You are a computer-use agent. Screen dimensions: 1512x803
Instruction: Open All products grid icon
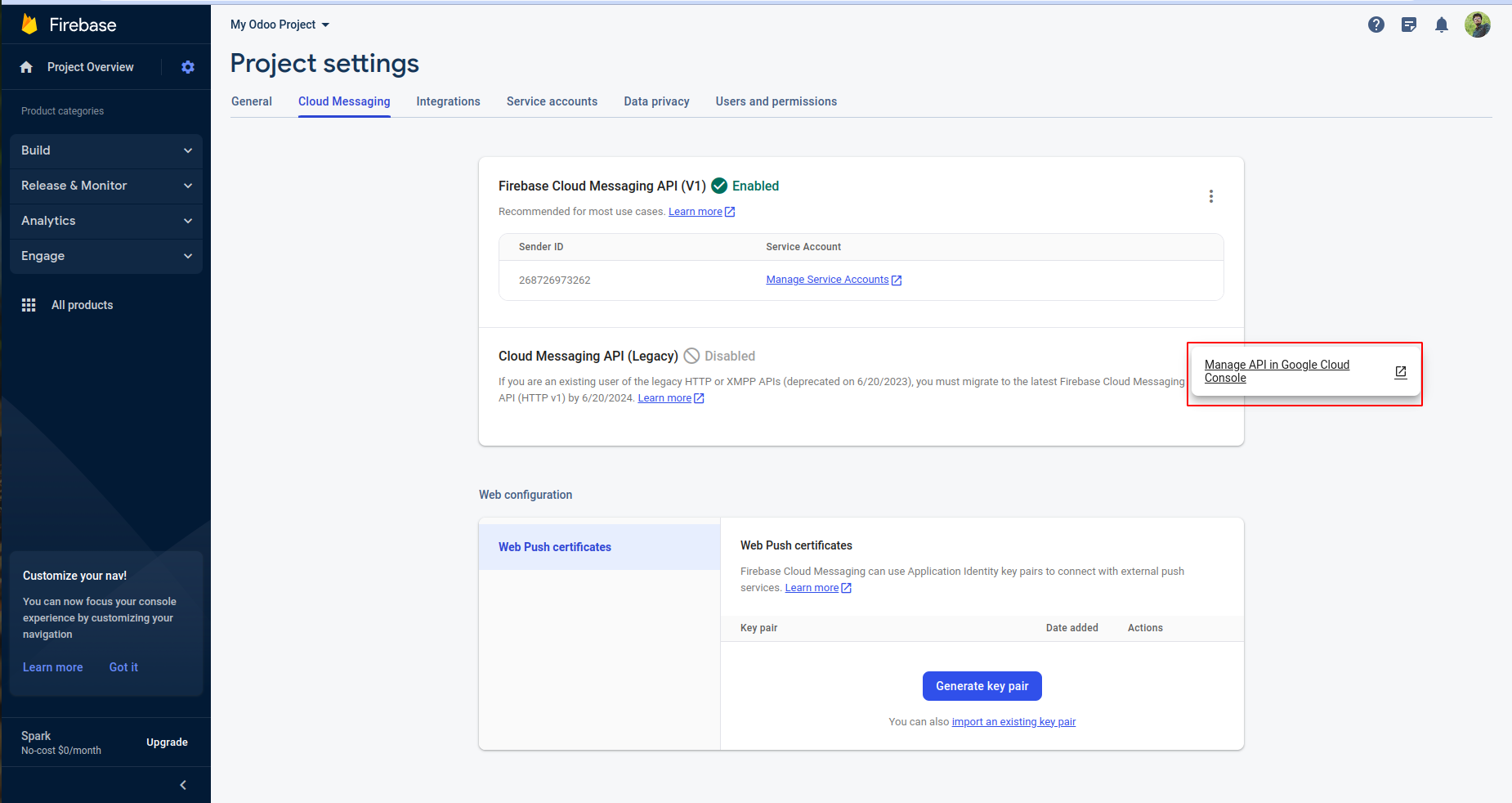tap(29, 305)
